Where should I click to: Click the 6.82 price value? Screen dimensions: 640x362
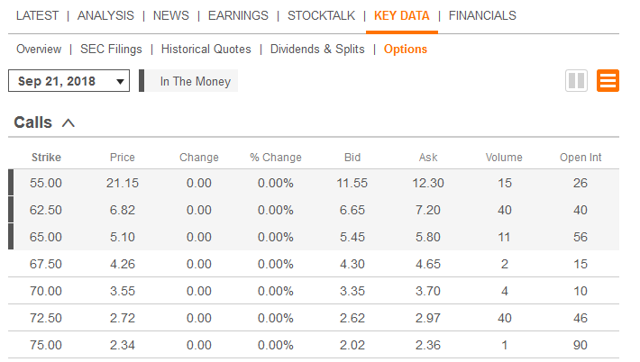coord(122,210)
